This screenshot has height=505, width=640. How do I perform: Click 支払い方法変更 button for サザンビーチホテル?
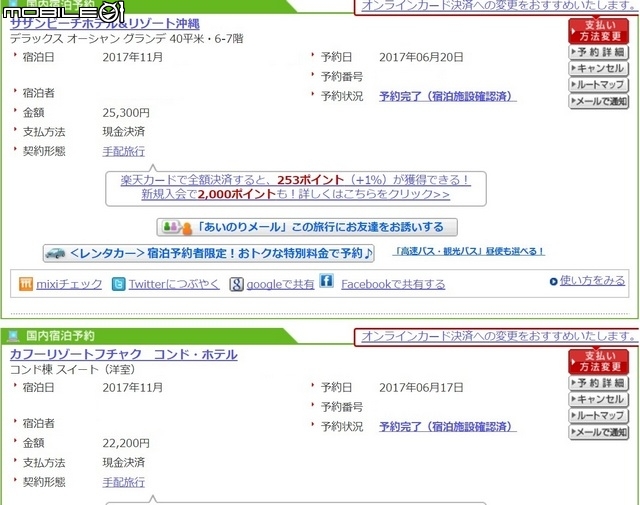click(x=598, y=31)
